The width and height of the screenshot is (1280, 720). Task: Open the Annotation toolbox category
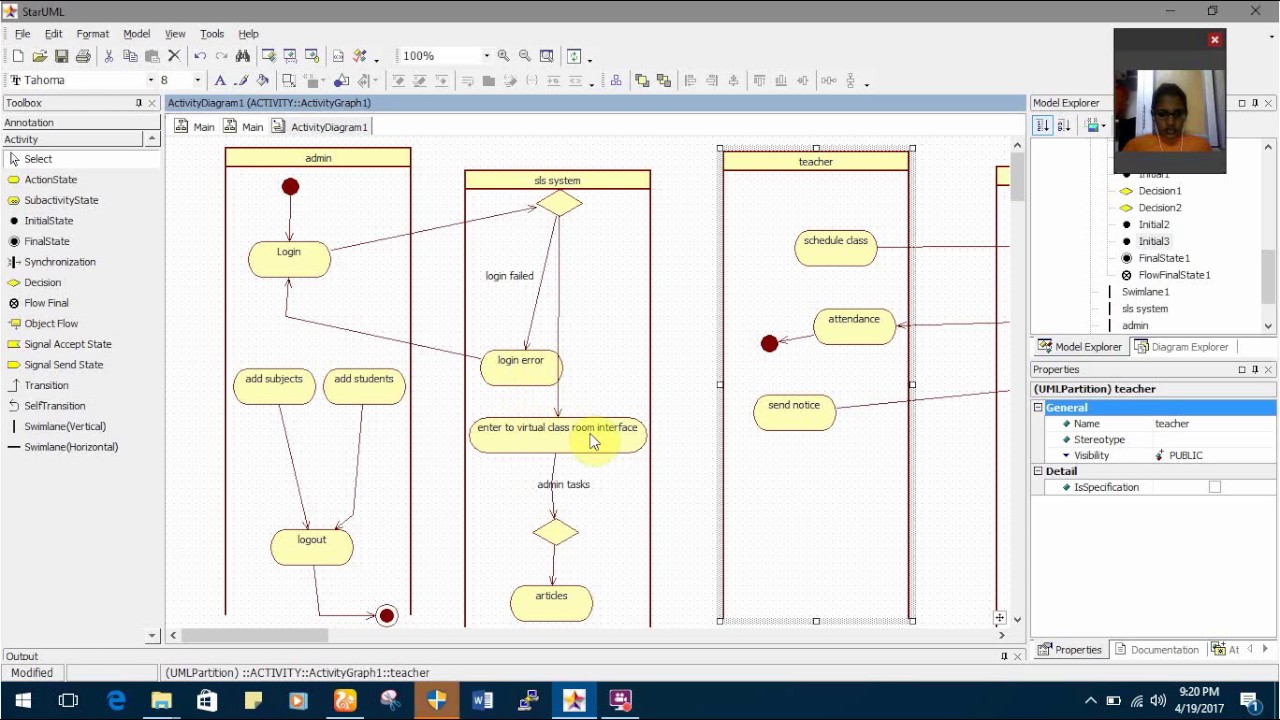80,122
